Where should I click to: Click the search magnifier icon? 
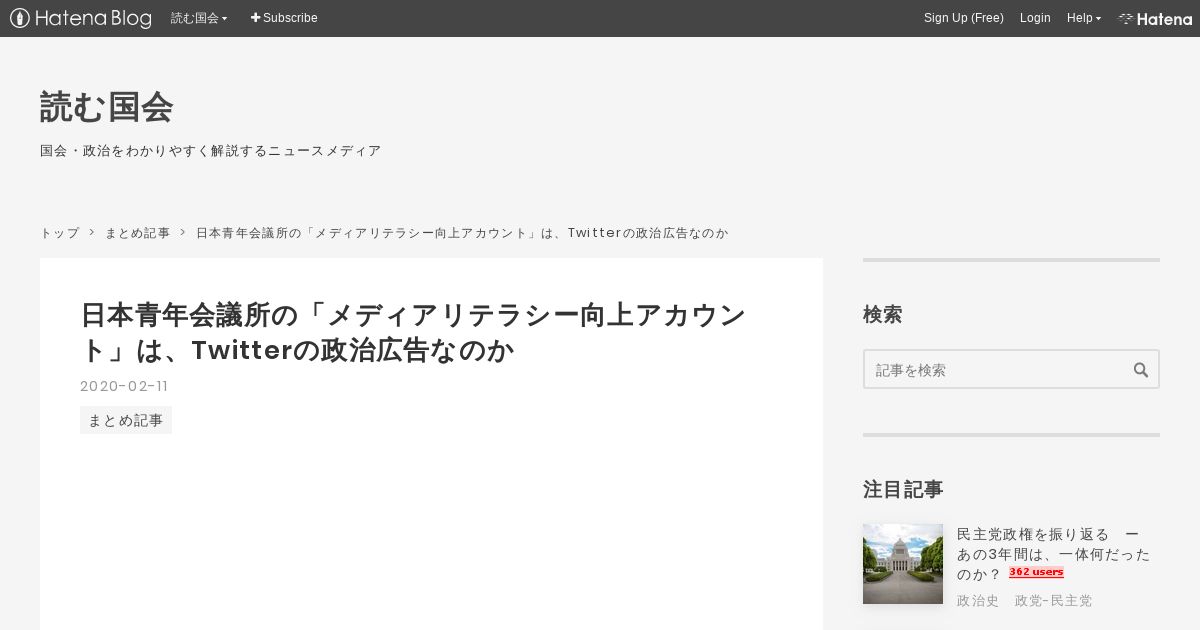(x=1141, y=370)
